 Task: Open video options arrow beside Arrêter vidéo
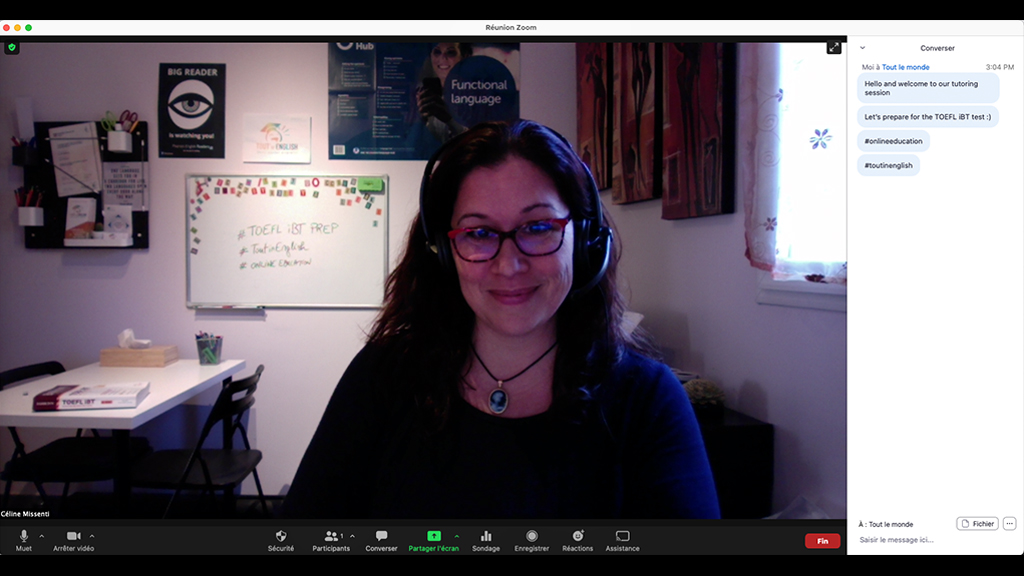pyautogui.click(x=92, y=536)
